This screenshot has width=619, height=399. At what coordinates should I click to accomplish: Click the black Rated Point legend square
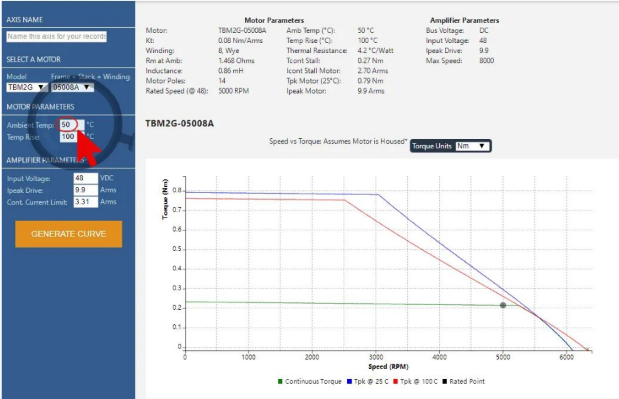pos(445,381)
